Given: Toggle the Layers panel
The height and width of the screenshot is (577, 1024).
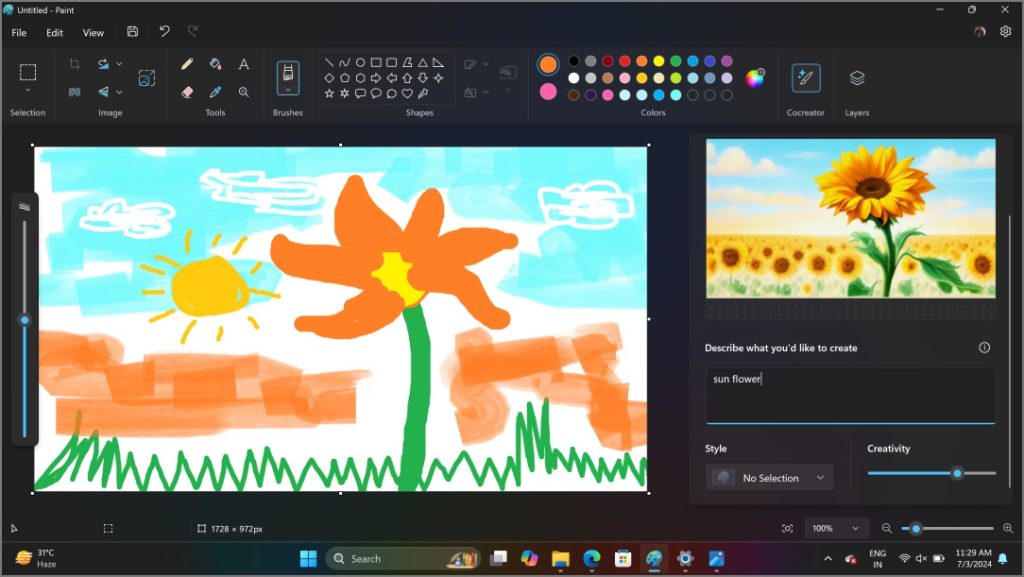Looking at the screenshot, I should click(x=857, y=80).
